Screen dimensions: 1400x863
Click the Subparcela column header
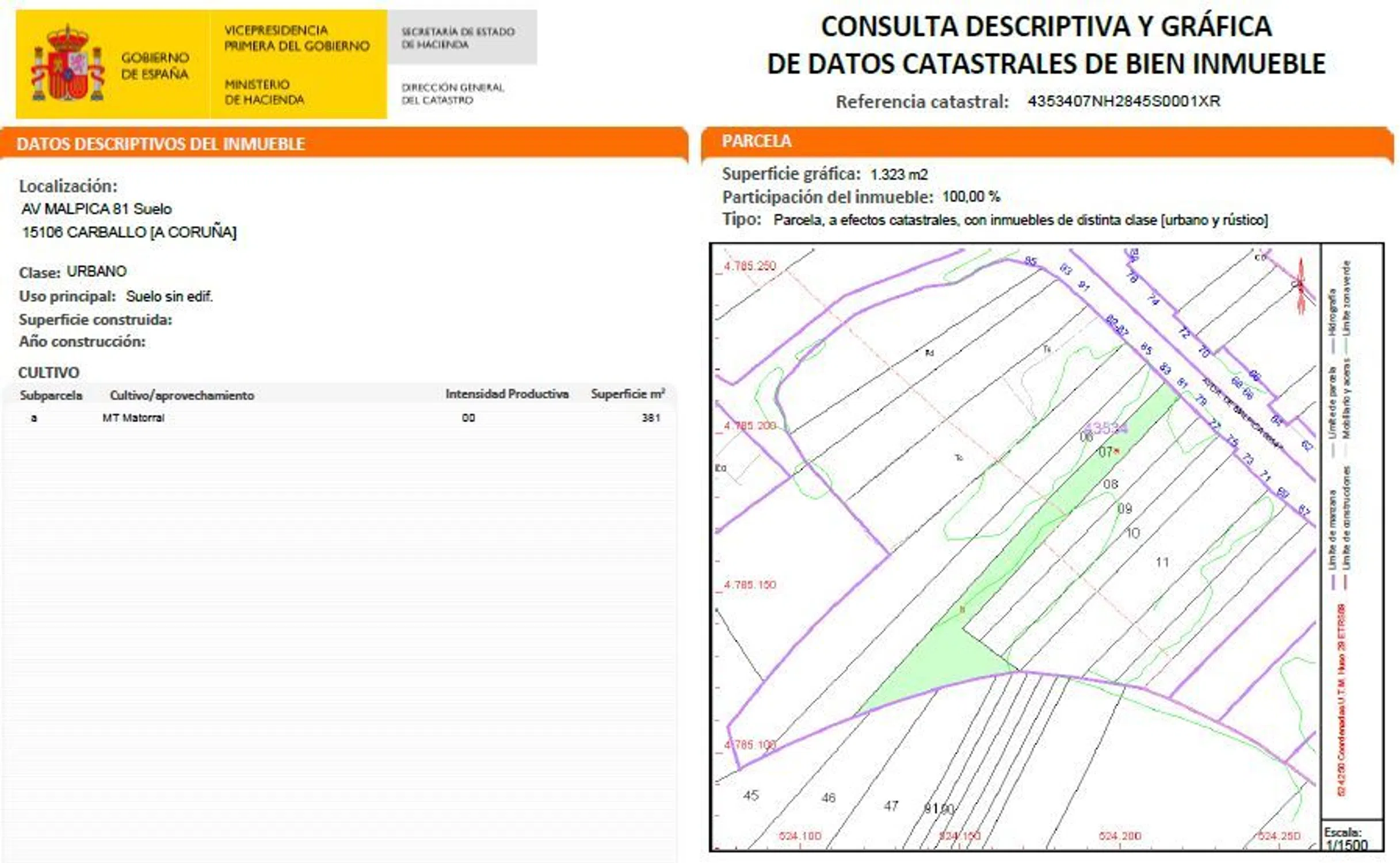point(51,395)
